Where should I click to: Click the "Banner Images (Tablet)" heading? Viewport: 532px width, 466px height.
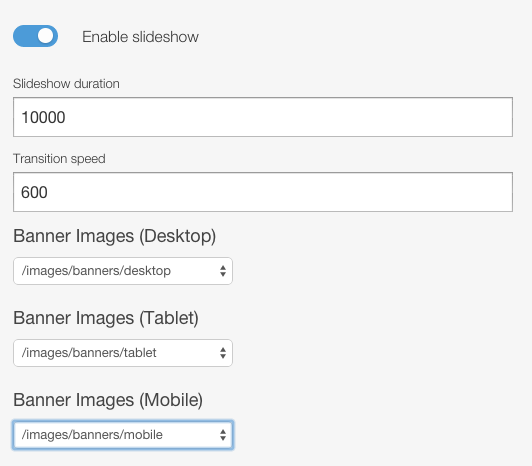coord(106,318)
